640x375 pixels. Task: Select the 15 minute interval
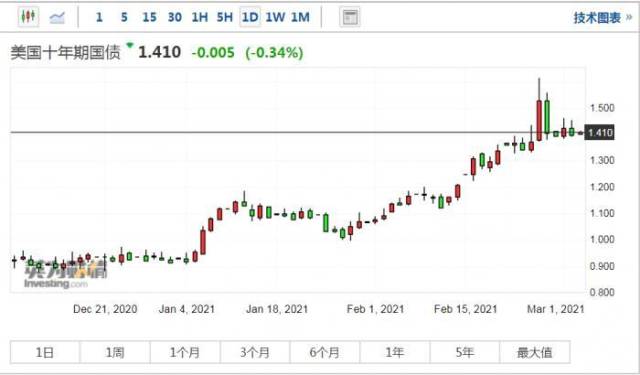[149, 17]
